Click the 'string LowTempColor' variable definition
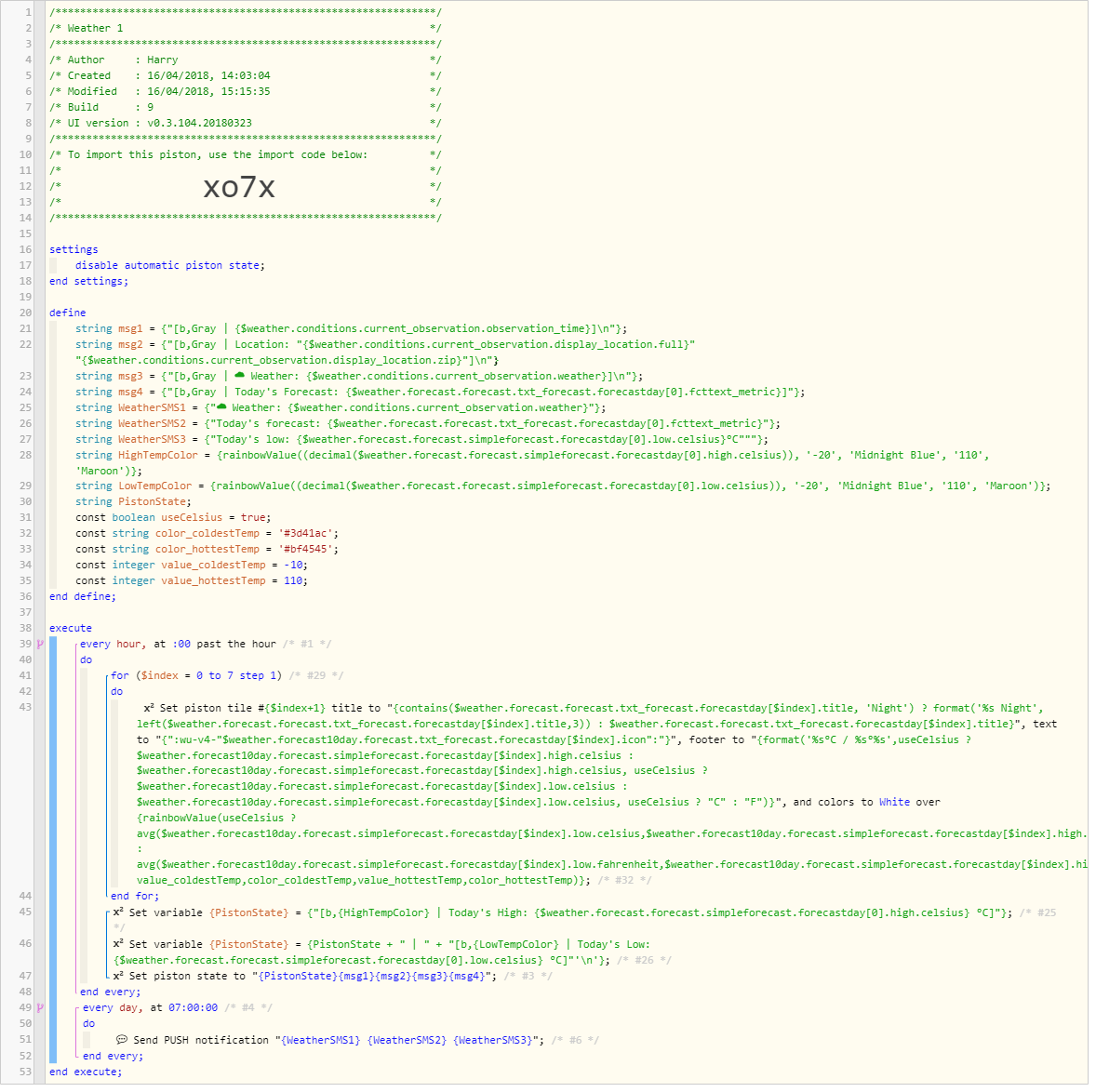Screen dimensions: 1096x1092 563,488
